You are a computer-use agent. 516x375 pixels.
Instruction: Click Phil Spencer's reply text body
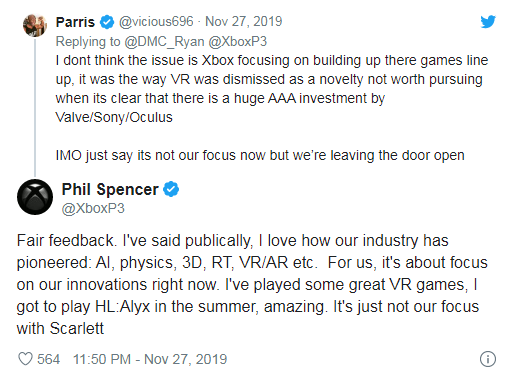[x=252, y=284]
